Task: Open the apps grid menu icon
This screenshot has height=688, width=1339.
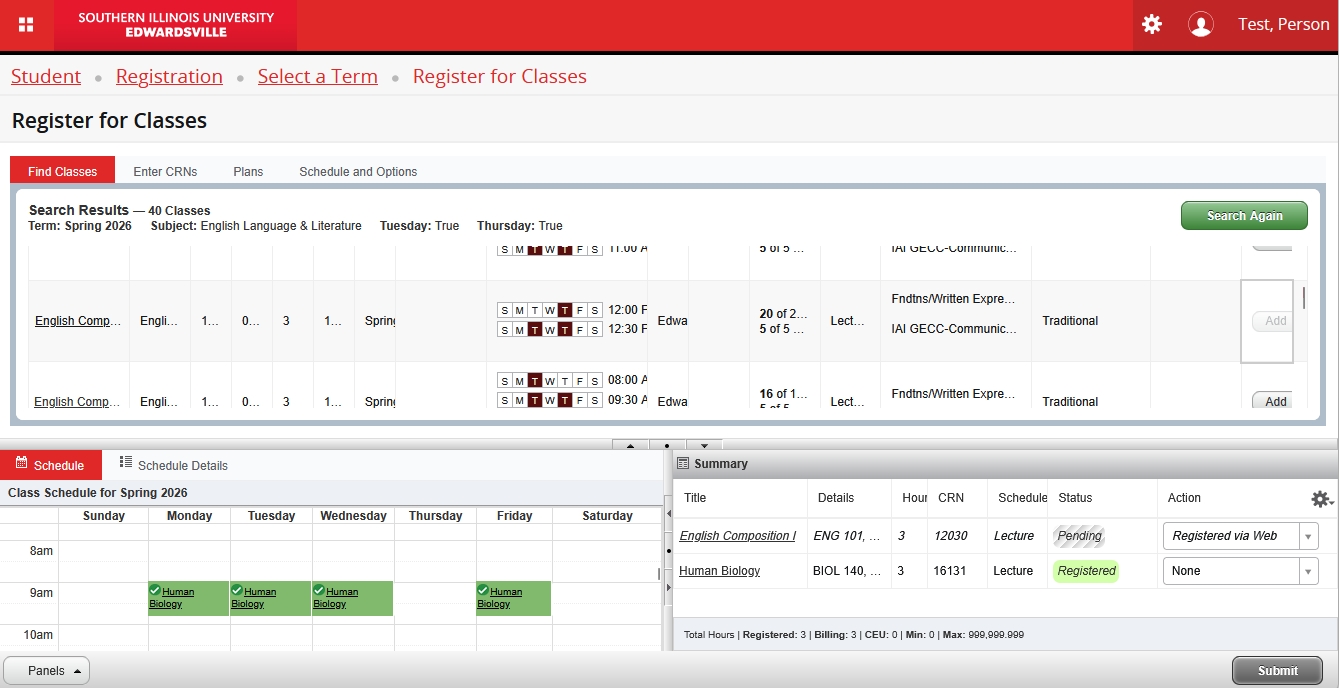Action: (26, 25)
